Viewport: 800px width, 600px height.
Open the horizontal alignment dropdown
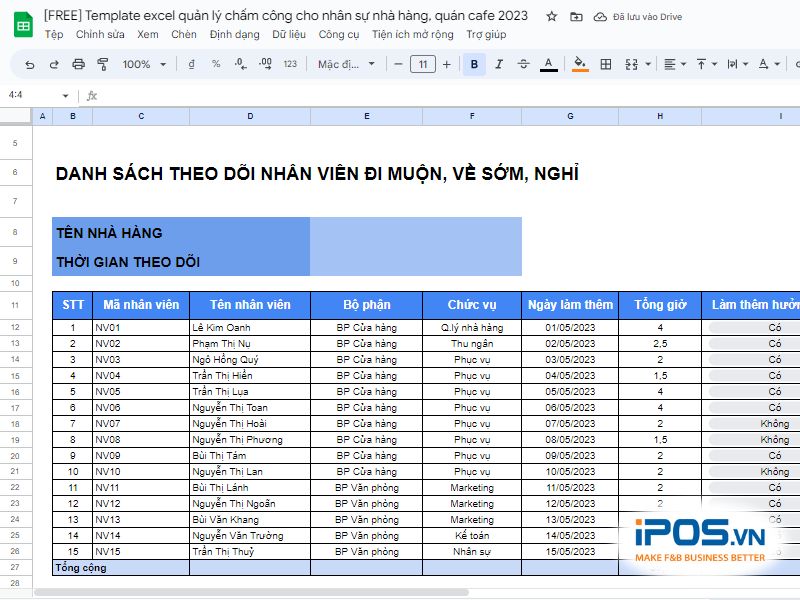click(x=670, y=64)
